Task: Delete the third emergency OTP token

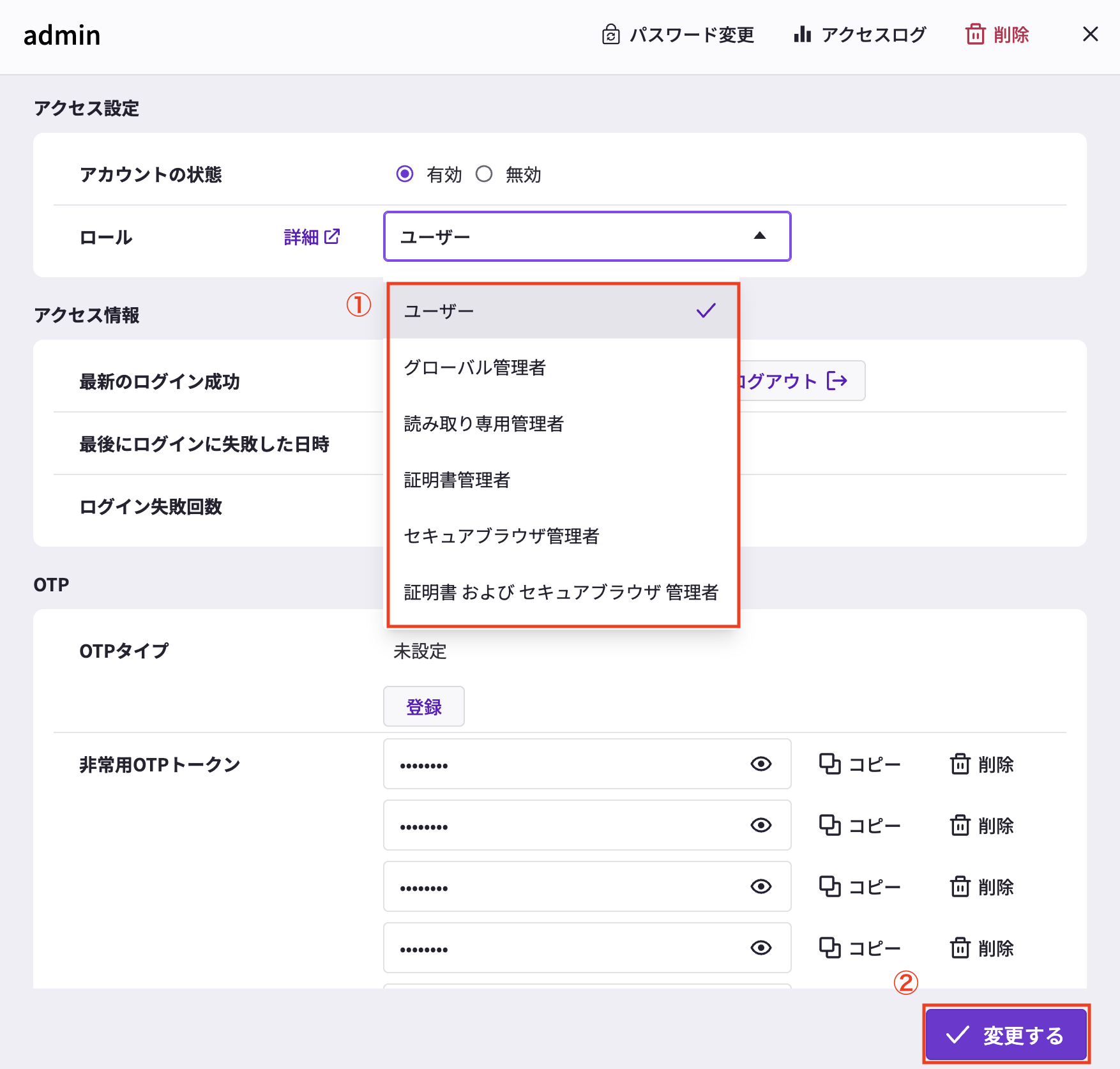Action: coord(982,886)
